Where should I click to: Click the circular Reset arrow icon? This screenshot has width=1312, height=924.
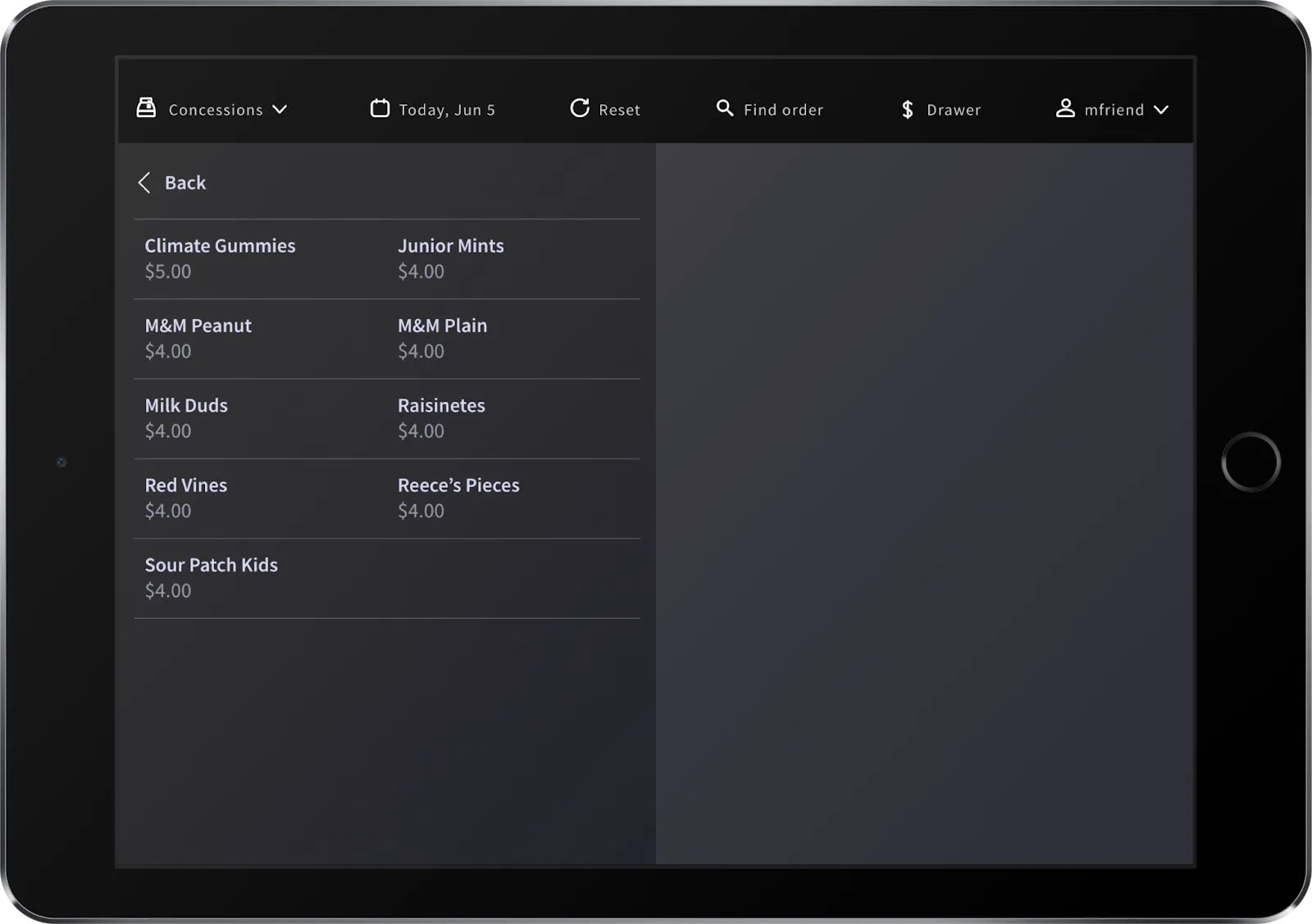[x=580, y=108]
